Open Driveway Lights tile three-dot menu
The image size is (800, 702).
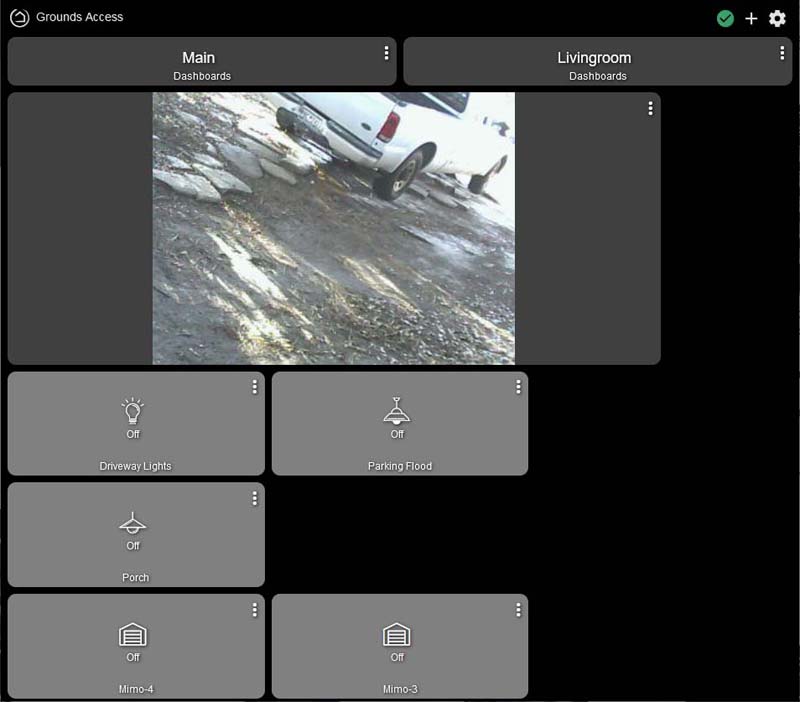click(x=254, y=387)
